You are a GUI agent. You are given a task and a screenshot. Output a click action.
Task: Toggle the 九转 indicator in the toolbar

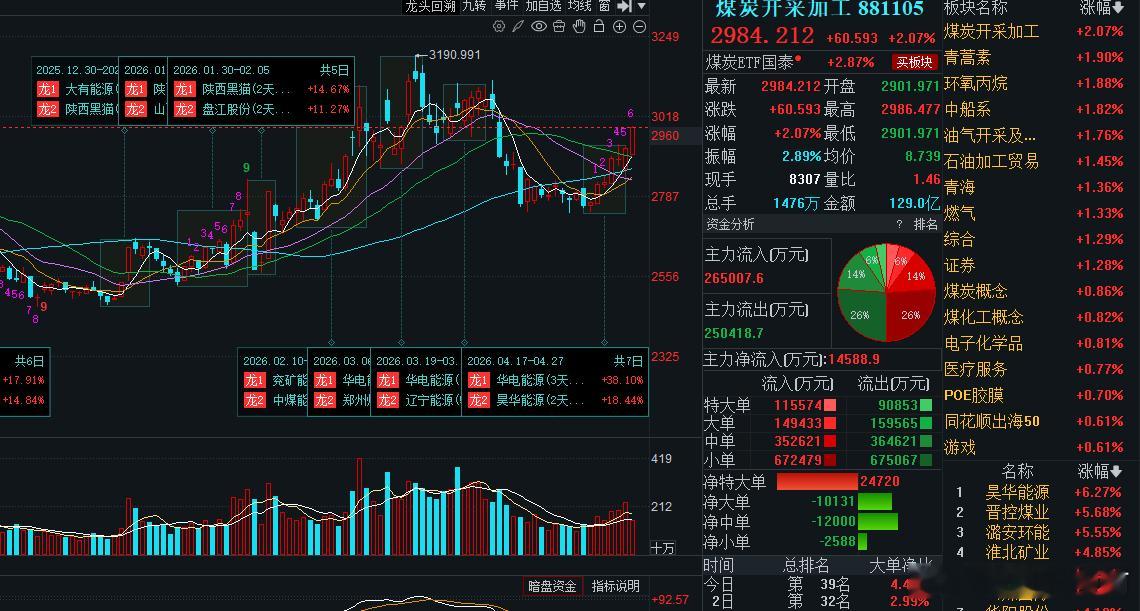[x=473, y=6]
